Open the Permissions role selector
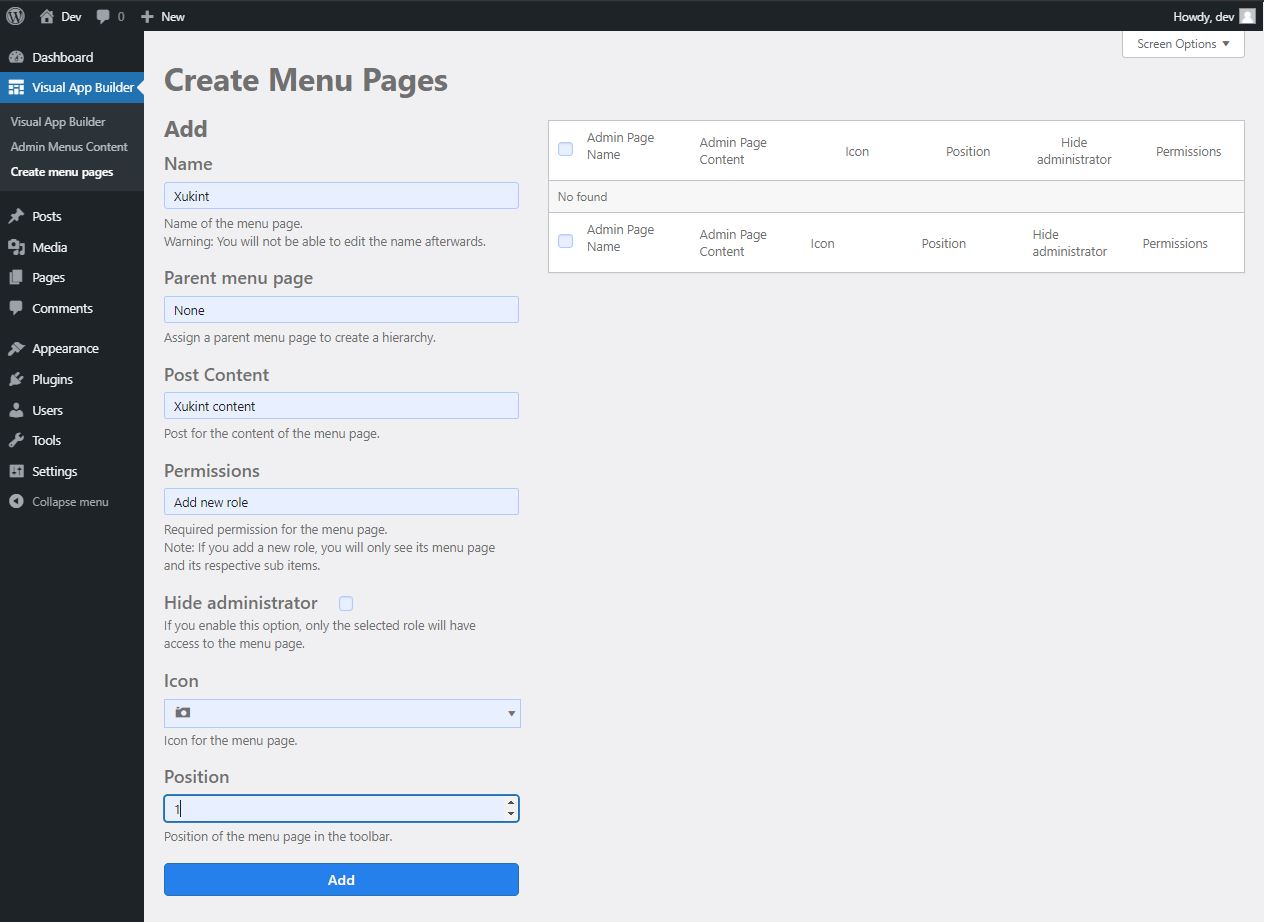Image resolution: width=1264 pixels, height=922 pixels. (x=341, y=502)
